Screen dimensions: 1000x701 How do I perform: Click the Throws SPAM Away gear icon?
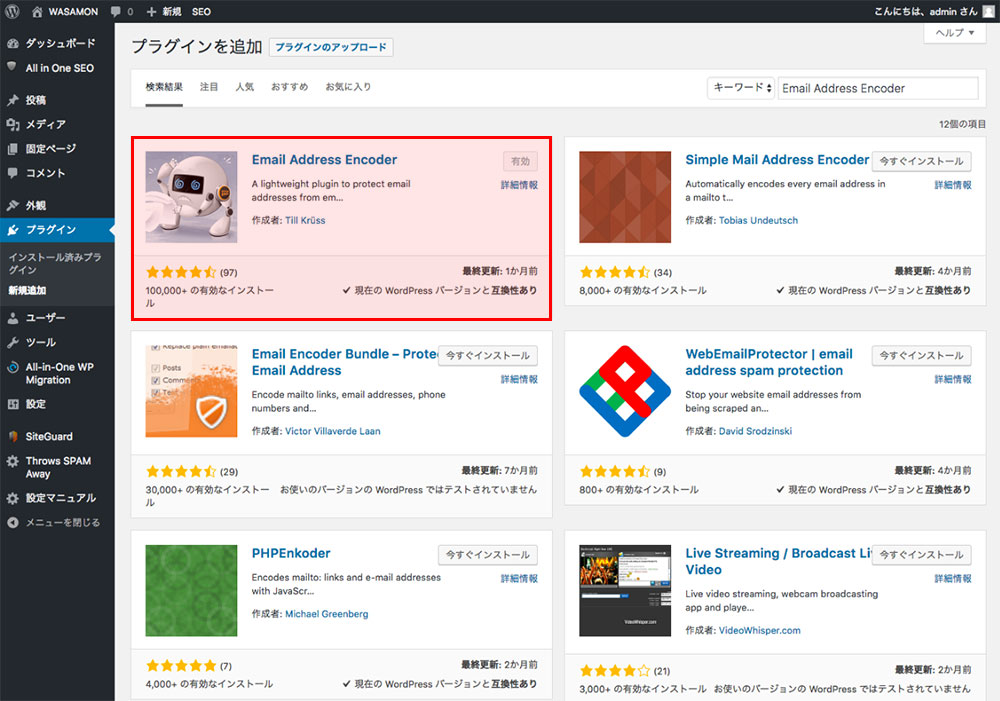tap(13, 461)
